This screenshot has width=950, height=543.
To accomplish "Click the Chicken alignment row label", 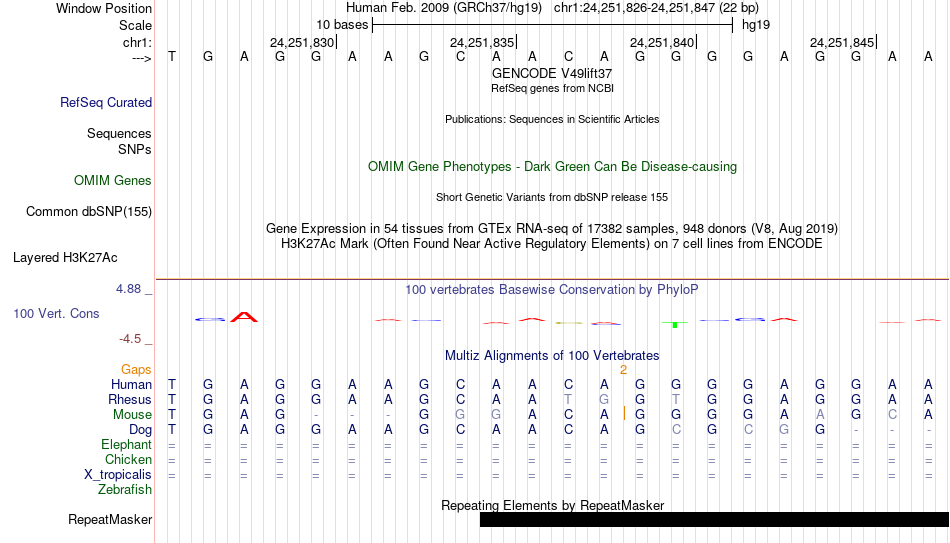I will tap(128, 459).
